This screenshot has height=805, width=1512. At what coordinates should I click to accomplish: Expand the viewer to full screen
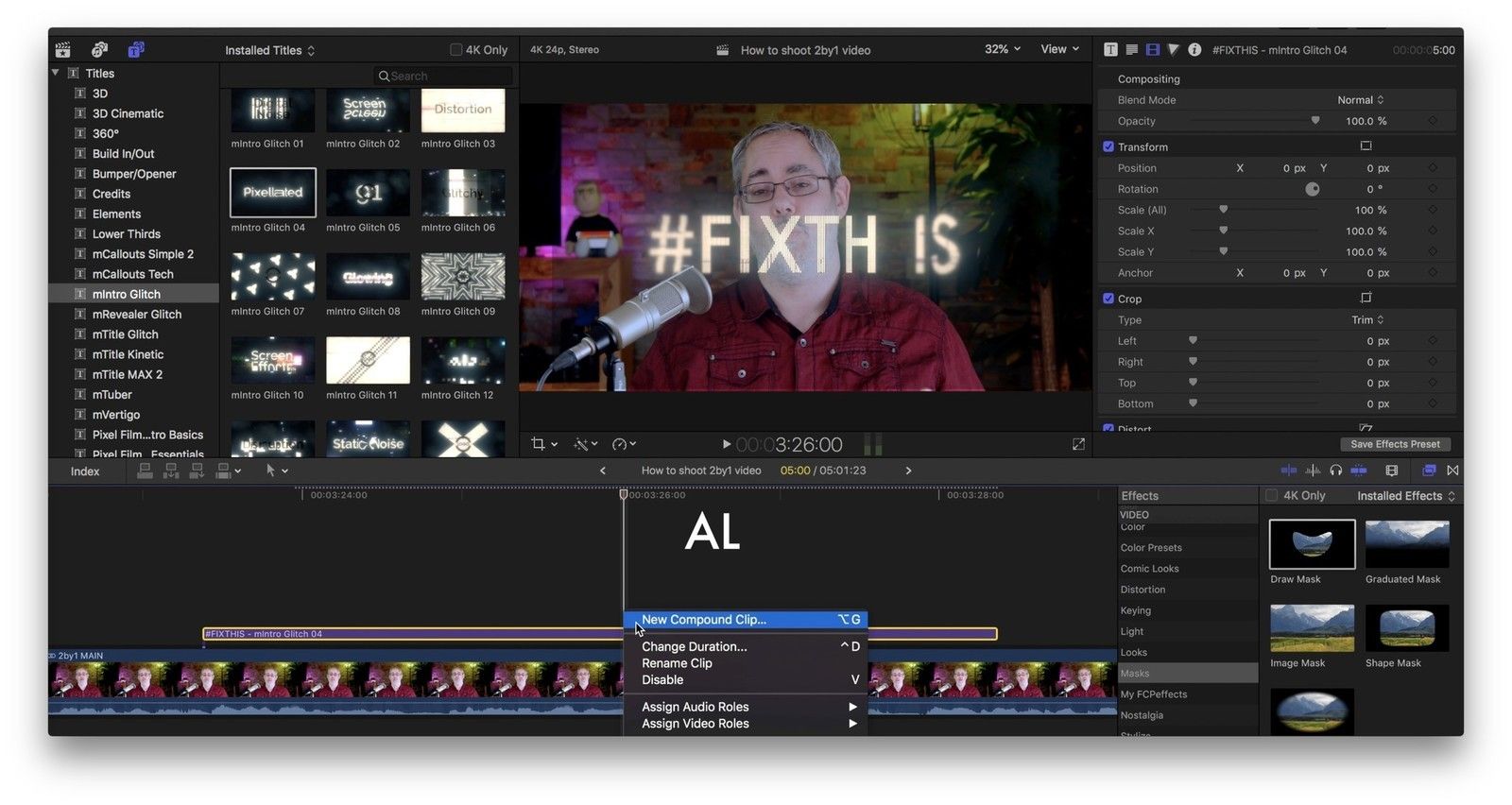(x=1078, y=444)
